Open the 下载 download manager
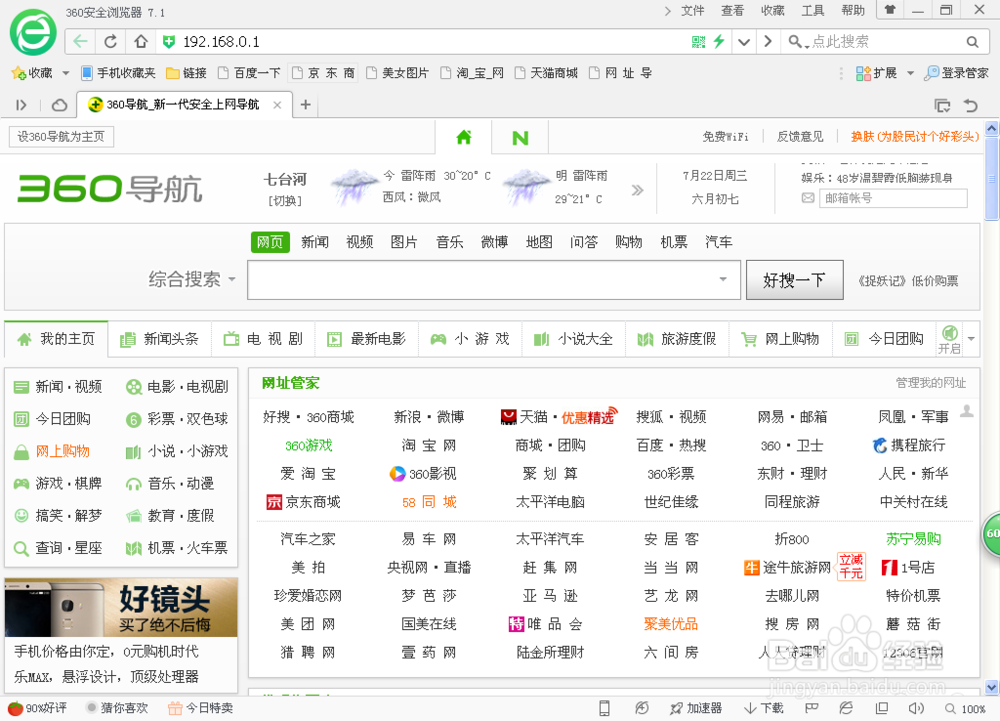Viewport: 1000px width, 721px height. 764,708
